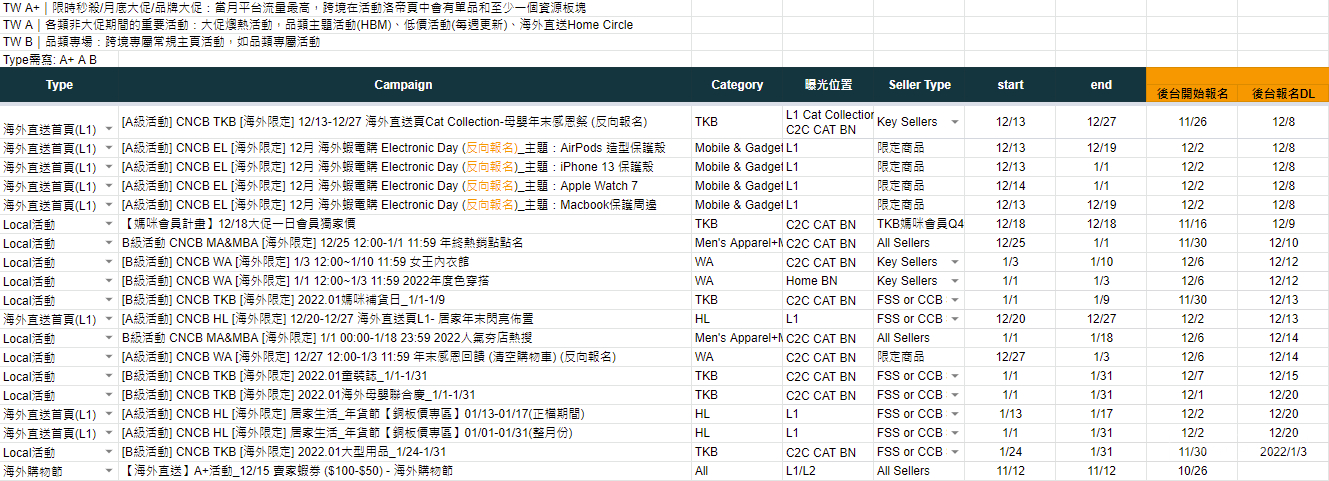The image size is (1329, 481).
Task: Click the 2022/1/3 deadline cell
Action: 1283,452
